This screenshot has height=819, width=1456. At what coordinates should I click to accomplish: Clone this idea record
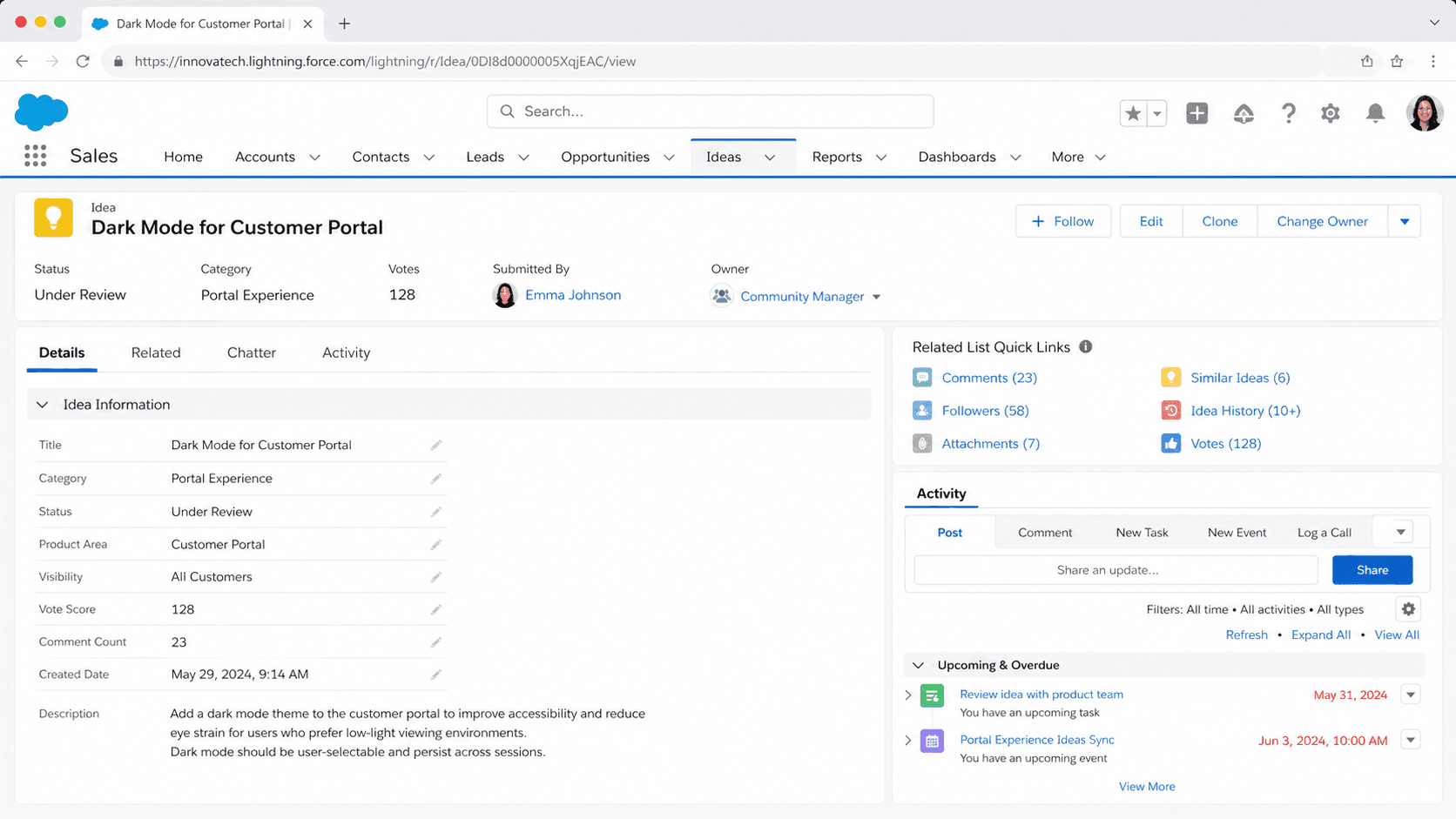[1220, 221]
